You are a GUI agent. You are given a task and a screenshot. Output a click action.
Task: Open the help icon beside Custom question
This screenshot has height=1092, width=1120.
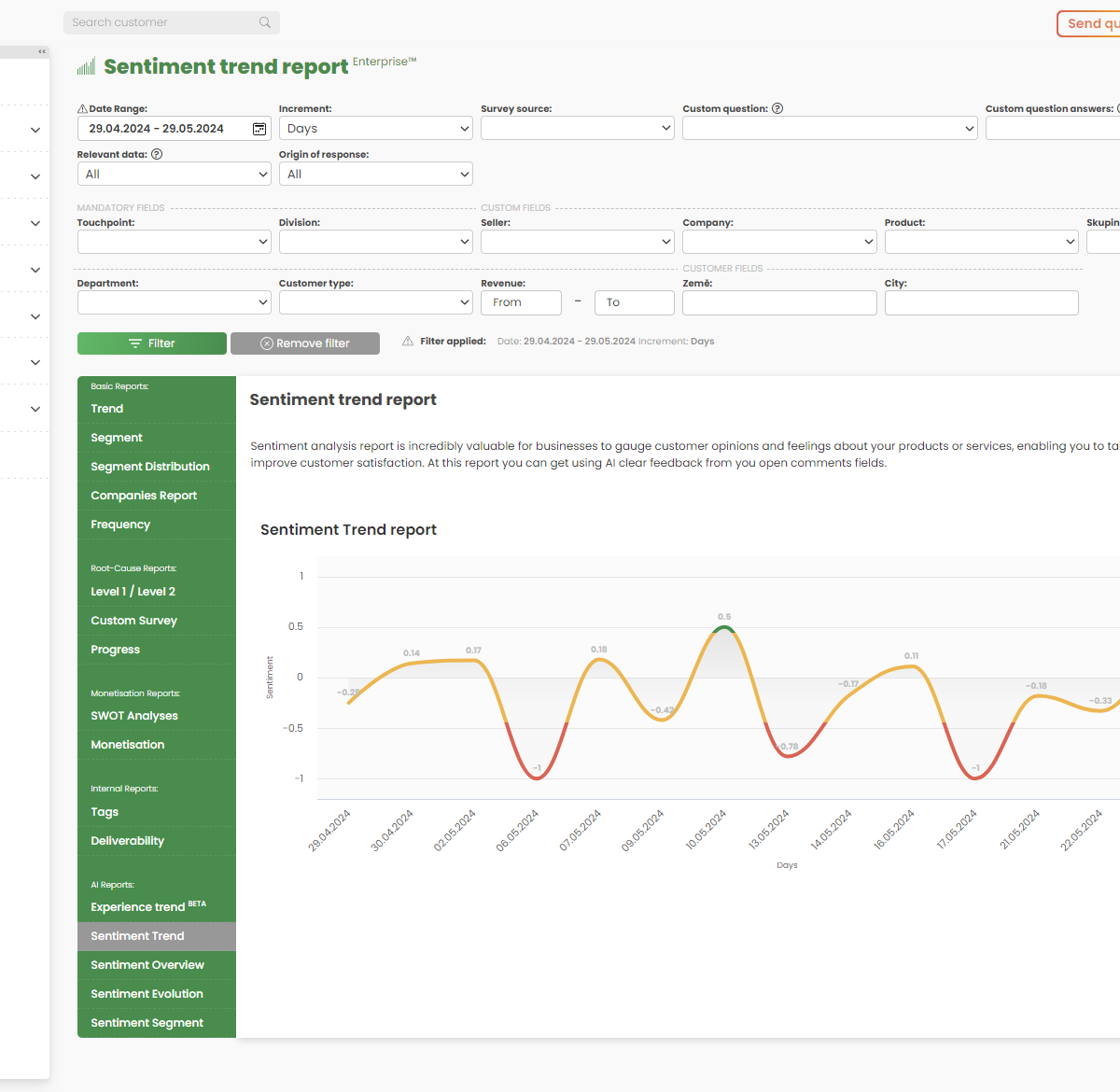[x=777, y=108]
